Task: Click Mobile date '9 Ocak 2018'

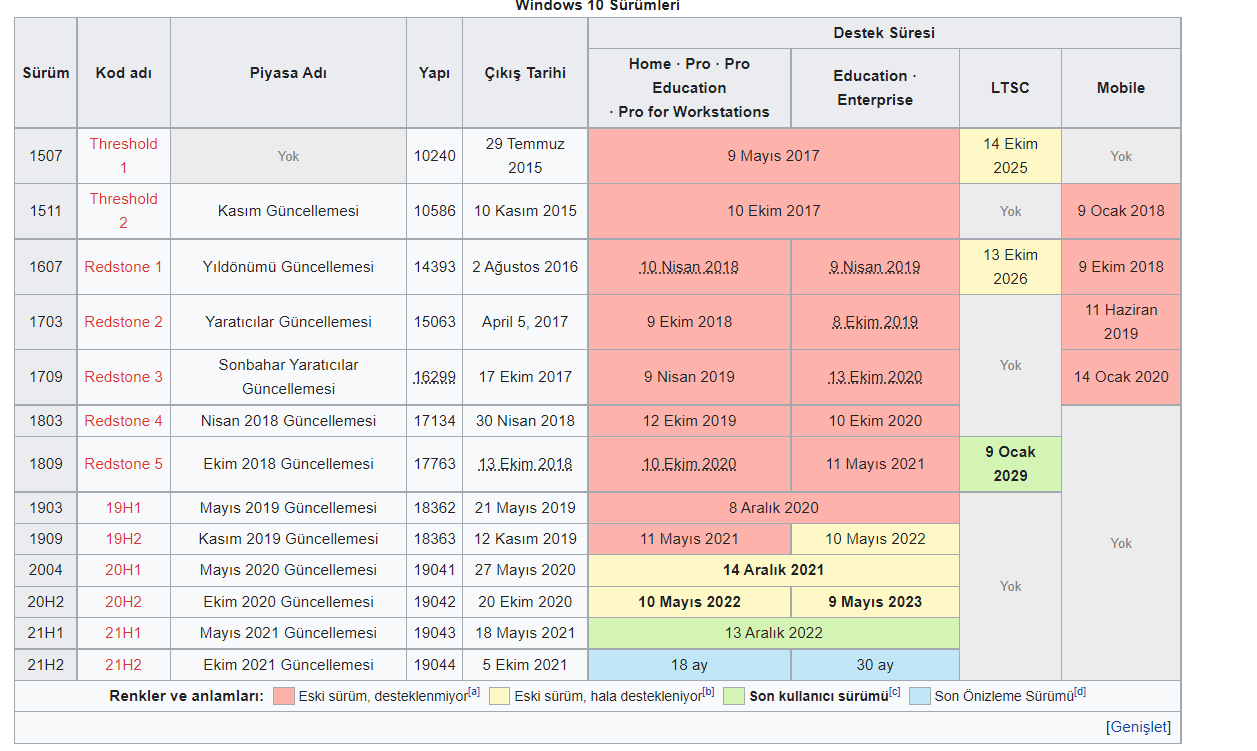Action: tap(1121, 211)
